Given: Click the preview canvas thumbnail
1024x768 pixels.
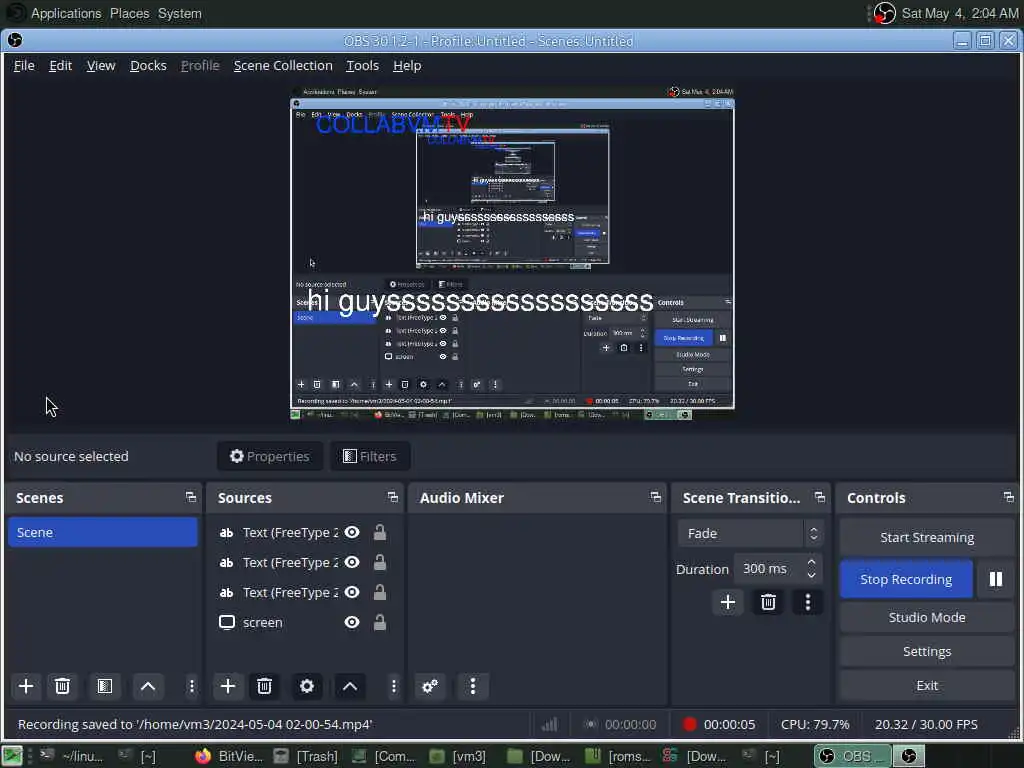Looking at the screenshot, I should pos(512,253).
